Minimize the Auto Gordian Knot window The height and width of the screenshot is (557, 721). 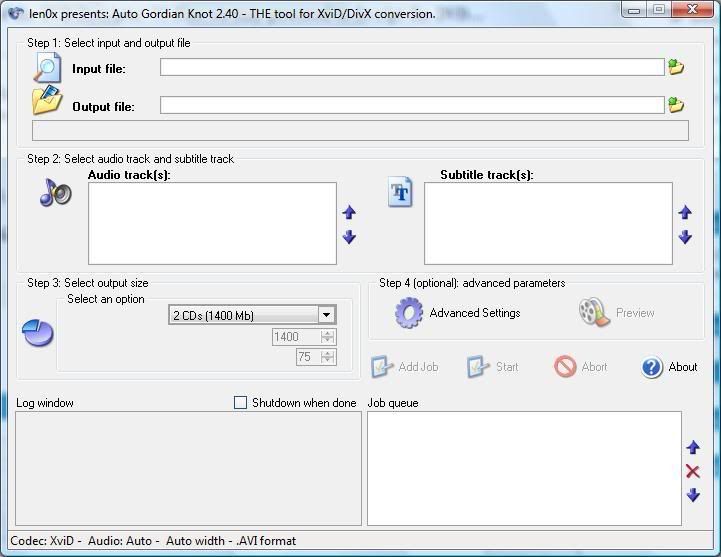pyautogui.click(x=634, y=10)
